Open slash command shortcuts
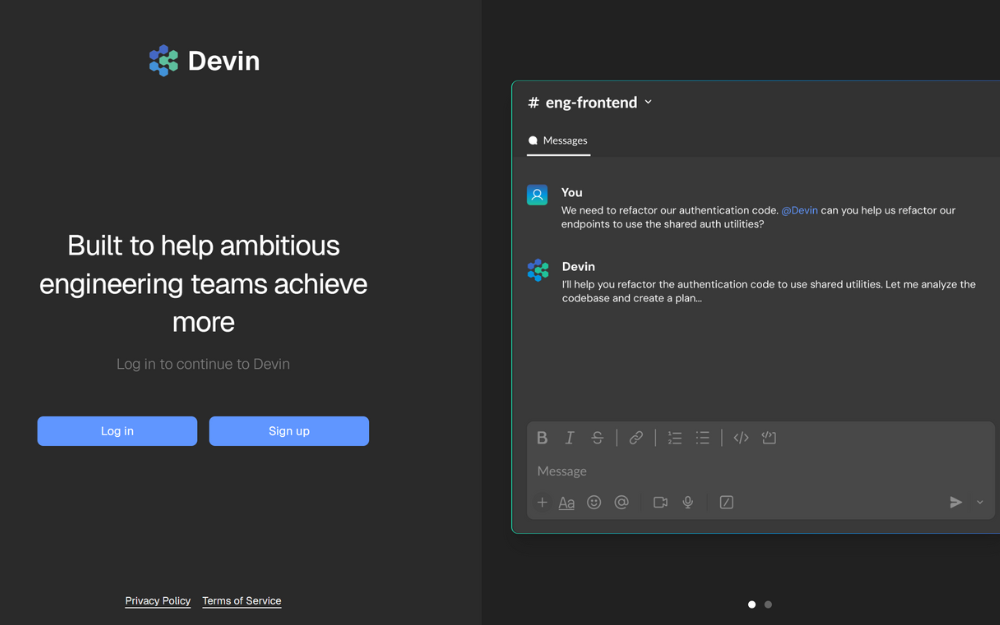The height and width of the screenshot is (625, 1000). point(726,503)
